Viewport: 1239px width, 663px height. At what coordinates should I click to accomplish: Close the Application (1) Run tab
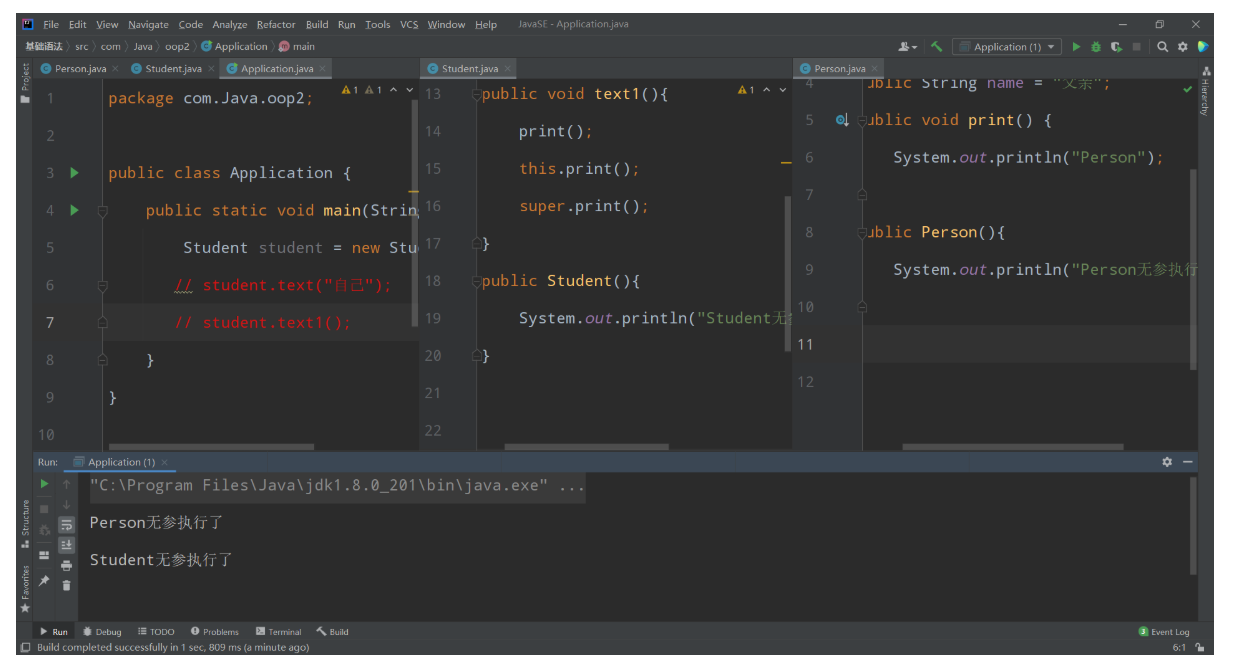click(x=165, y=463)
